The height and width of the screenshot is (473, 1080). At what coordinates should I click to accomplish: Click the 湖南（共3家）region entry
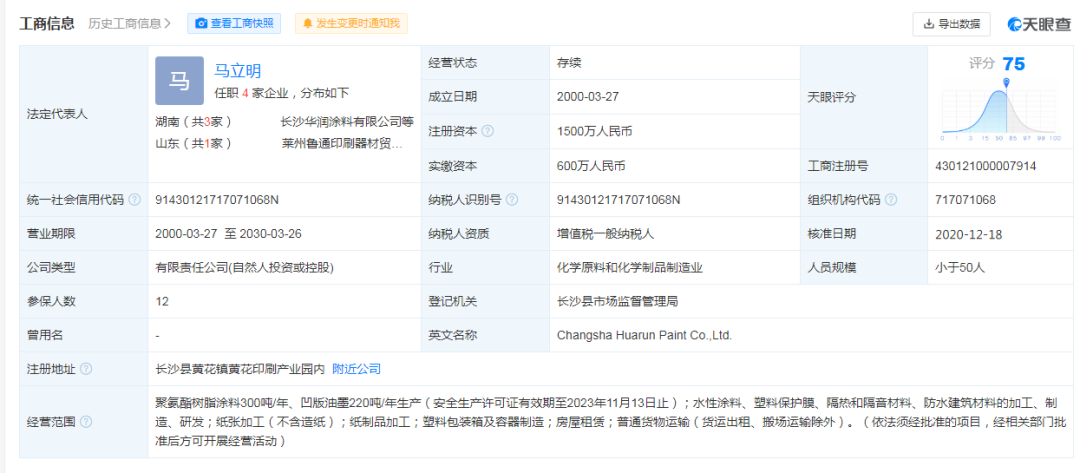click(193, 121)
